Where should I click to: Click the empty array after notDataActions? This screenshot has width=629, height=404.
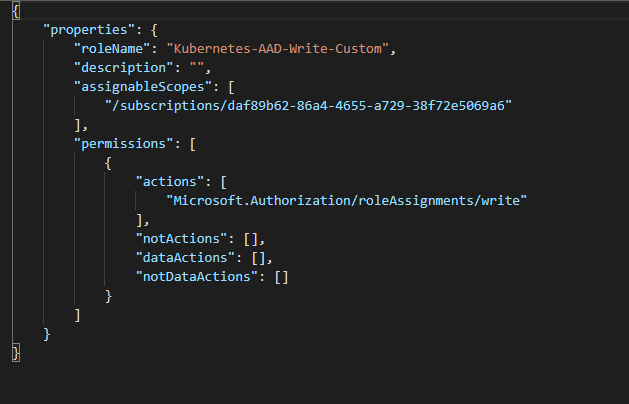pyautogui.click(x=281, y=277)
